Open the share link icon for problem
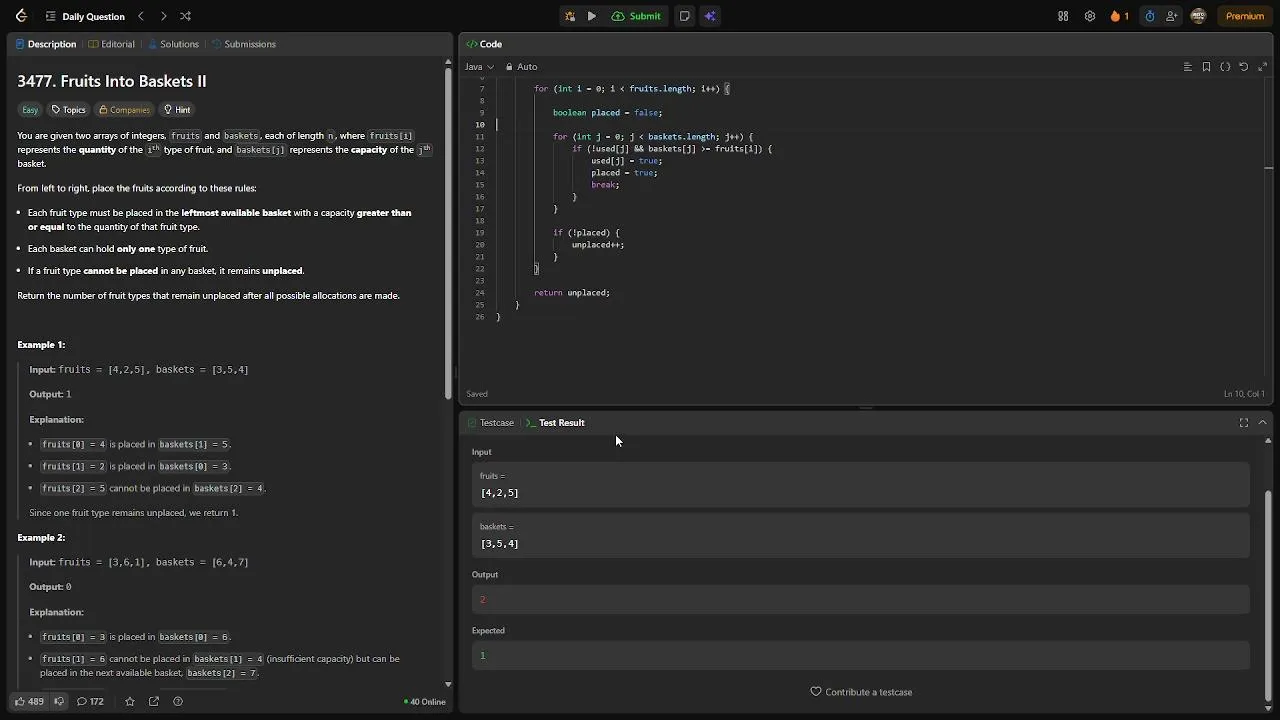The image size is (1280, 720). pos(154,701)
